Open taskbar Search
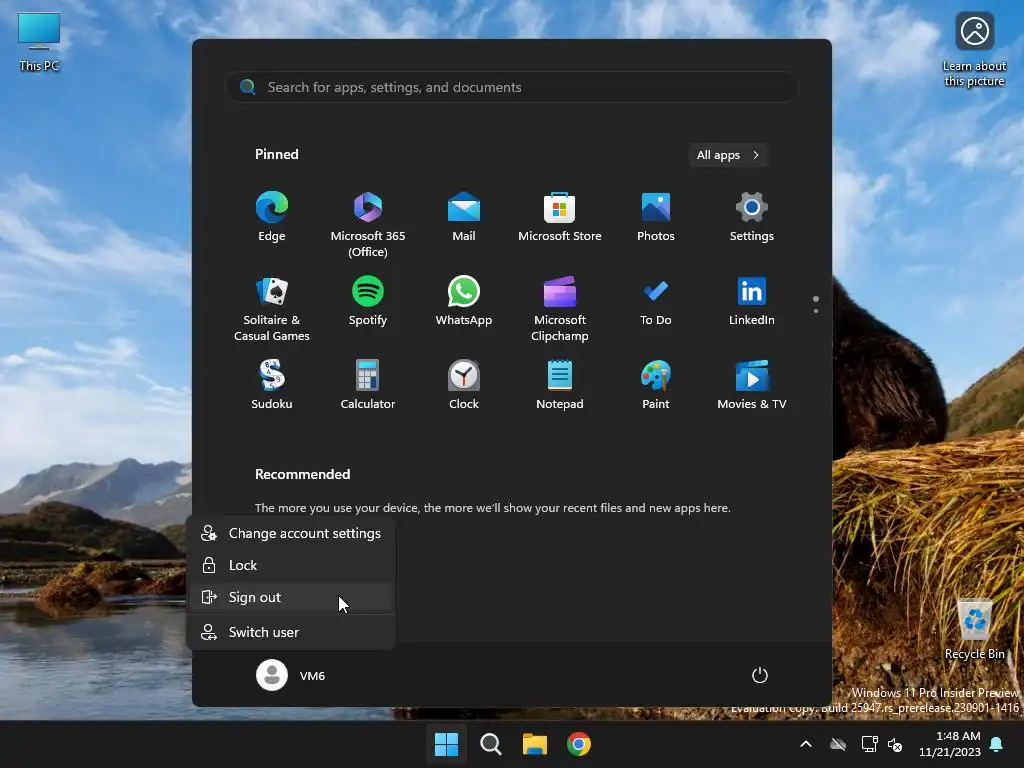 [490, 744]
